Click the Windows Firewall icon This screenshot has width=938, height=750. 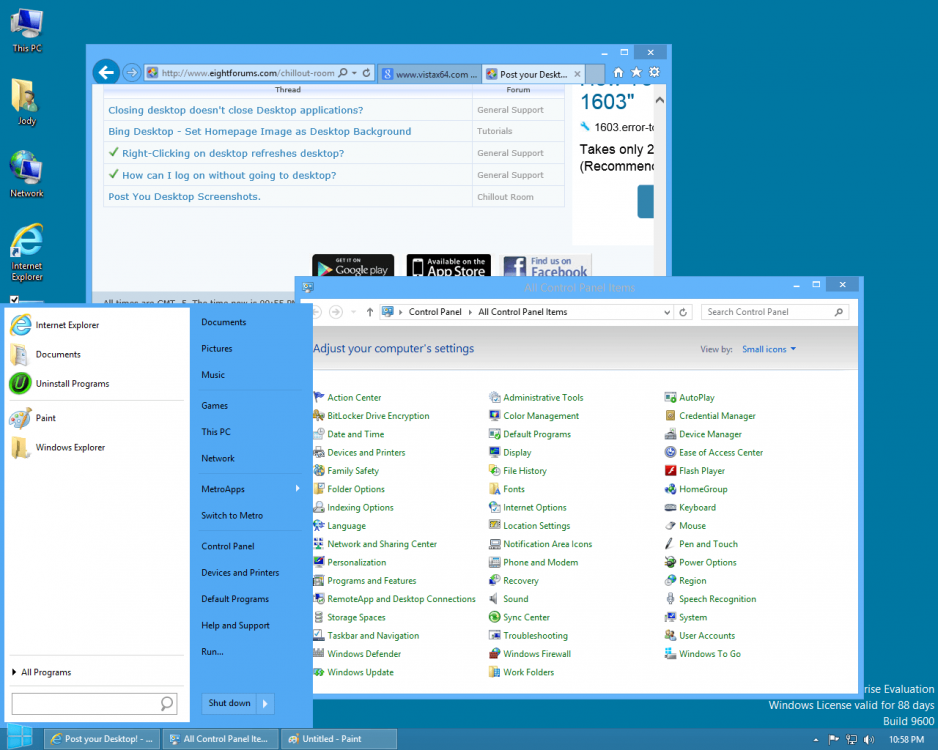pos(495,654)
